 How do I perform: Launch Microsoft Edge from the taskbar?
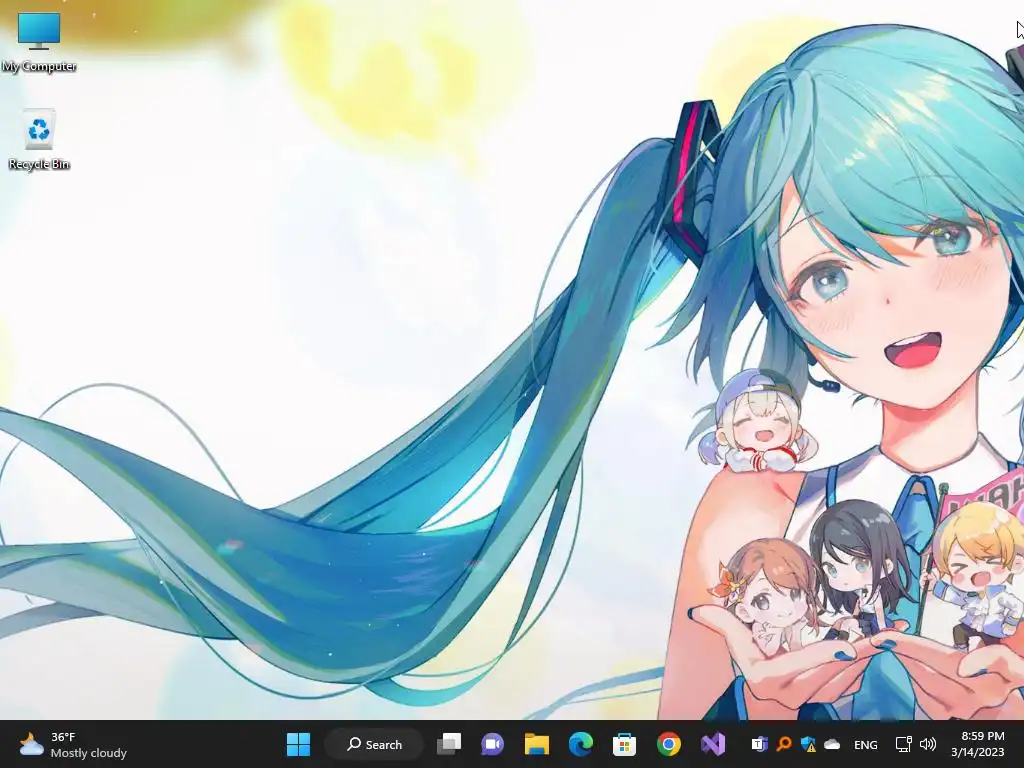coord(581,744)
